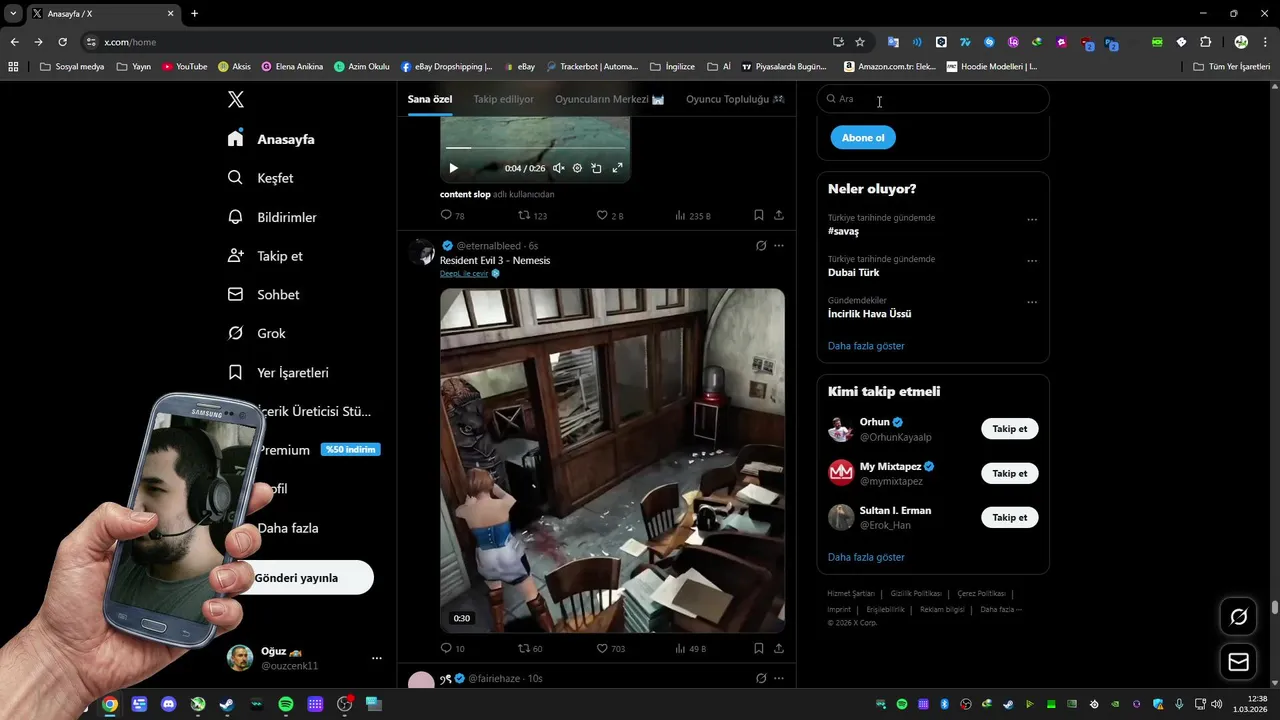Bookmark the Resident Evil post
This screenshot has height=720, width=1280.
[759, 648]
